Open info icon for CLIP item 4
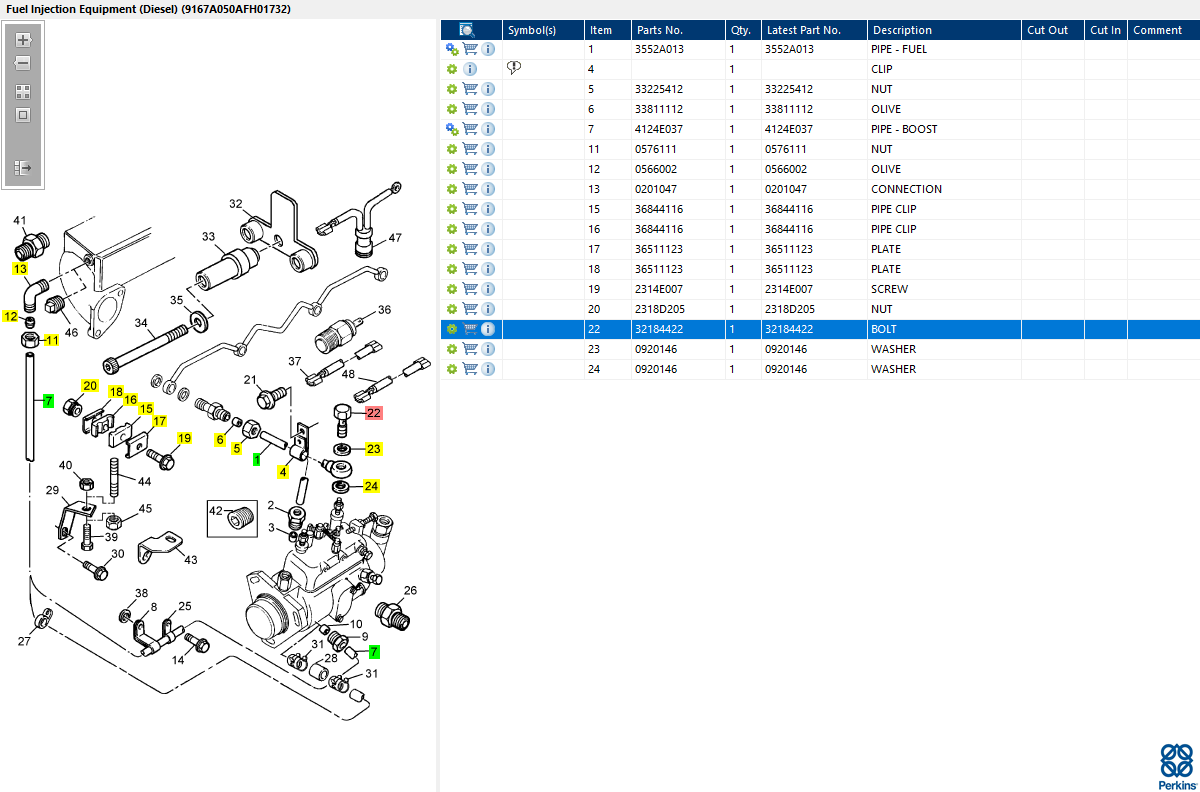 click(470, 69)
